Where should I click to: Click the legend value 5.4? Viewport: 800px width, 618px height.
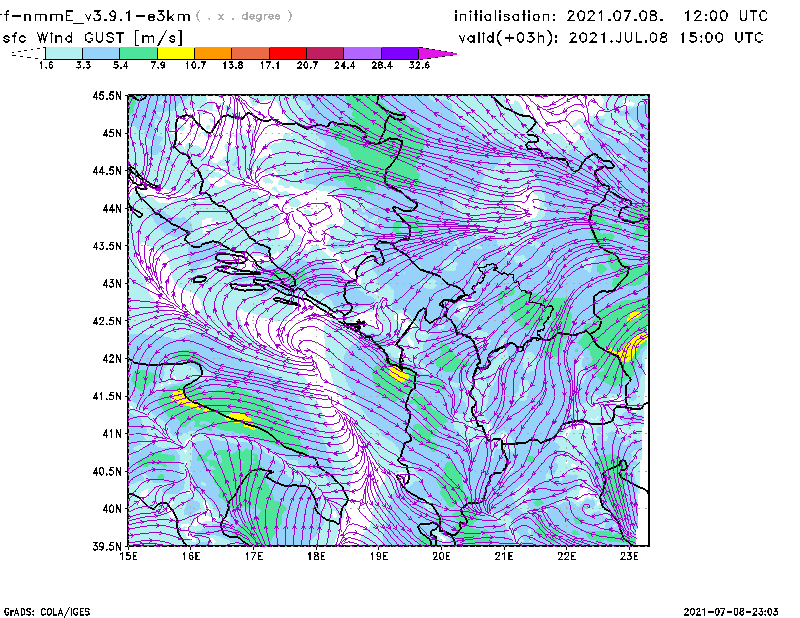click(120, 65)
